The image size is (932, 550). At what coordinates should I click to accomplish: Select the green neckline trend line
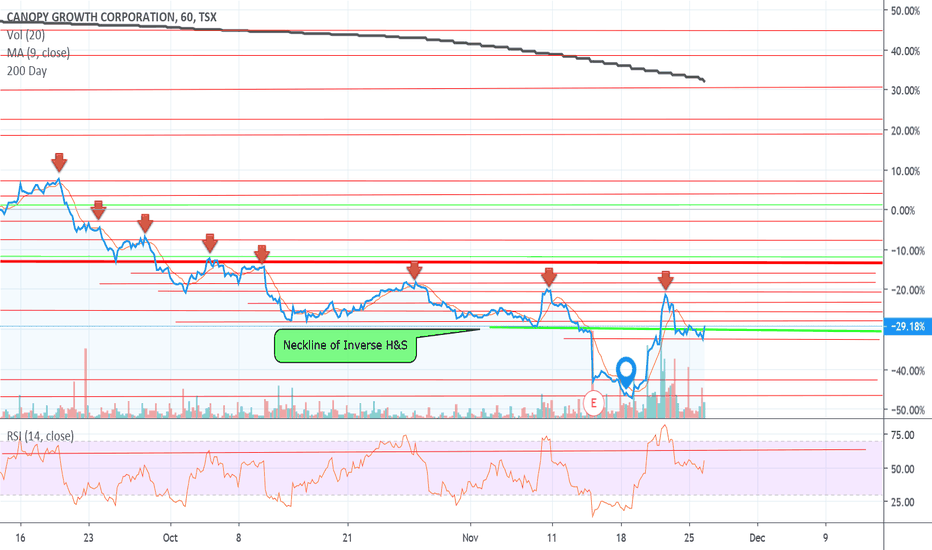684,329
